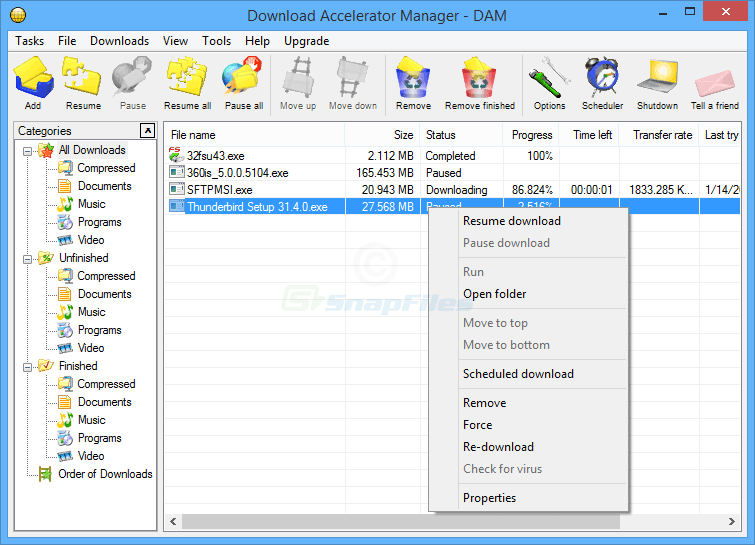Image resolution: width=755 pixels, height=545 pixels.
Task: Open the Help menu
Action: point(257,41)
